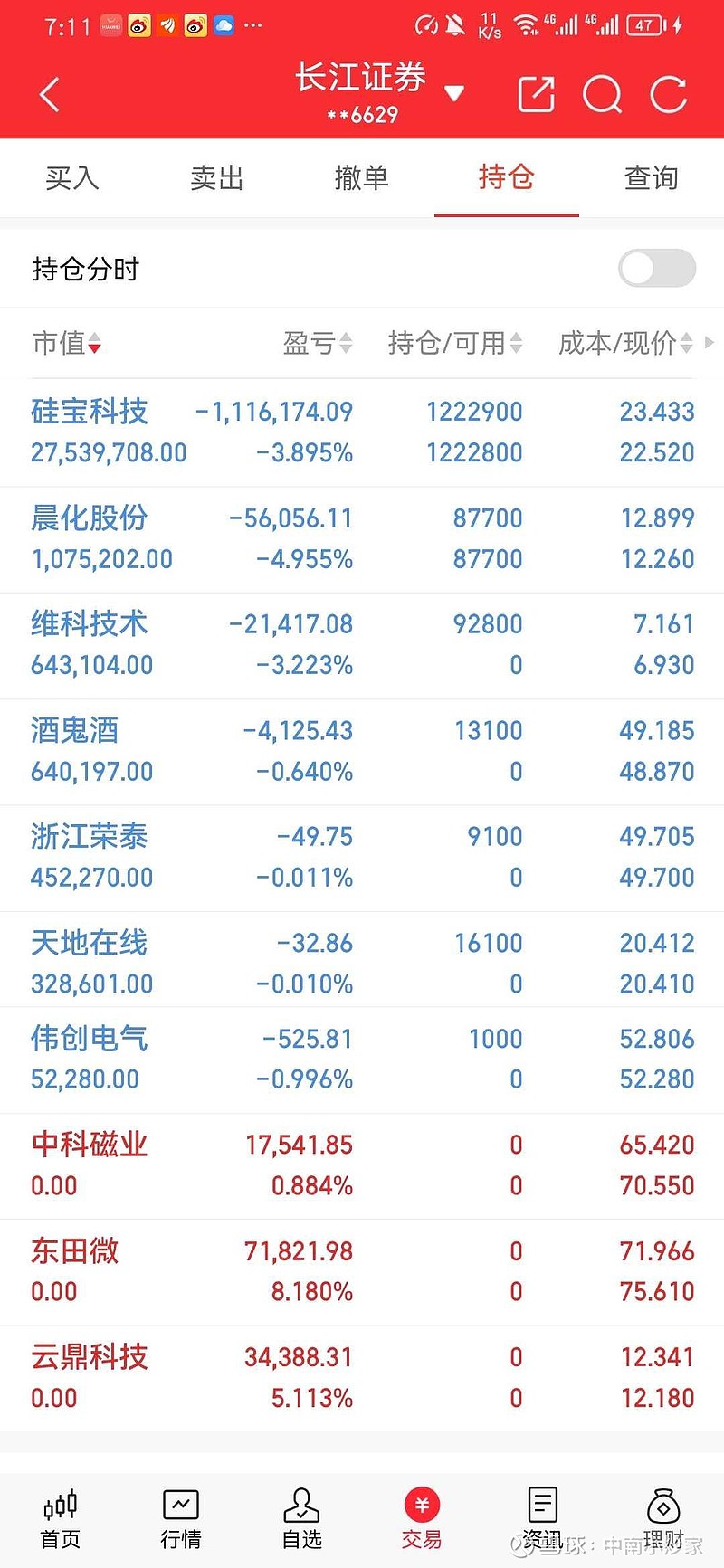Go to 首页 in the bottom bar
This screenshot has height=1568, width=724.
coord(61,1520)
